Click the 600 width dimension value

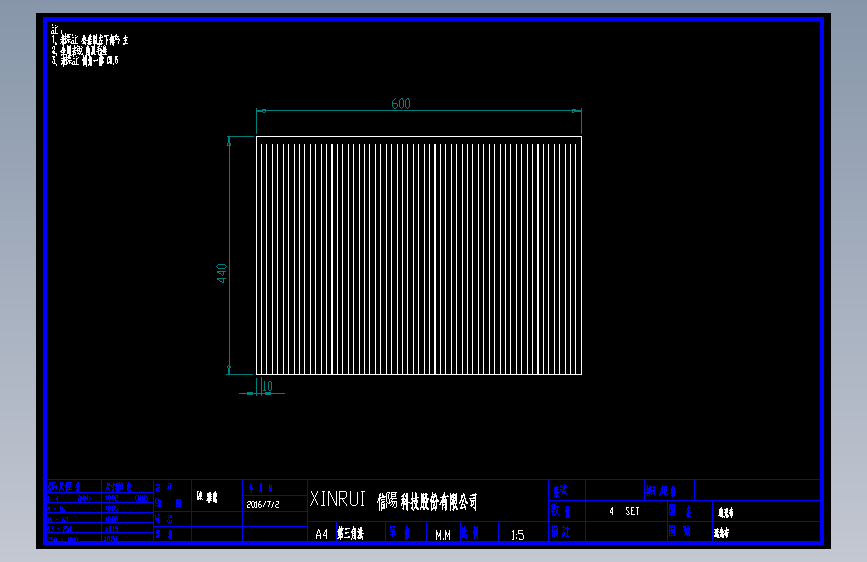[x=400, y=103]
